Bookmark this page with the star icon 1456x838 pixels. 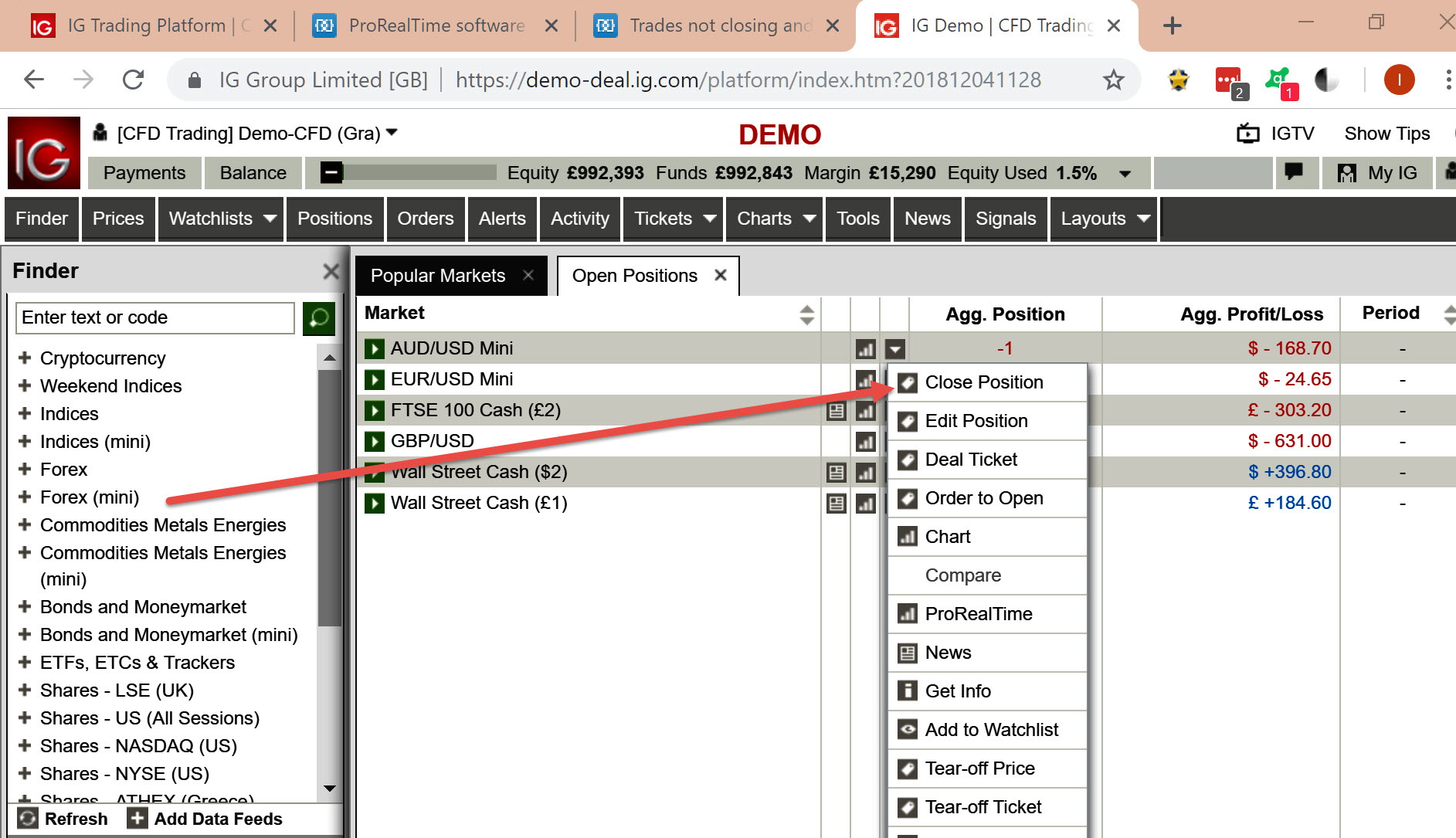point(1113,80)
